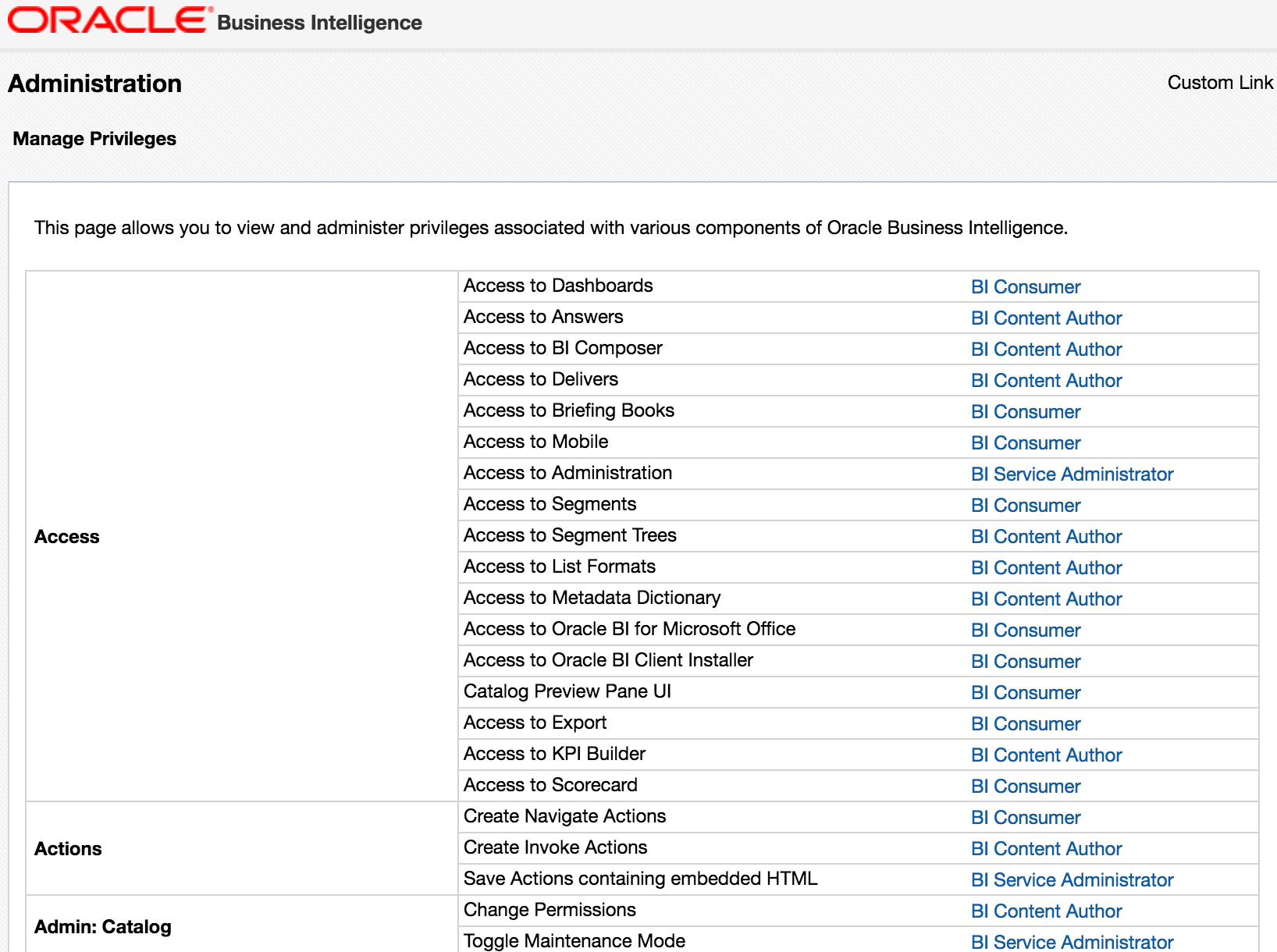Open BI Consumer in the Client Installer row
The width and height of the screenshot is (1277, 952).
pyautogui.click(x=1026, y=661)
